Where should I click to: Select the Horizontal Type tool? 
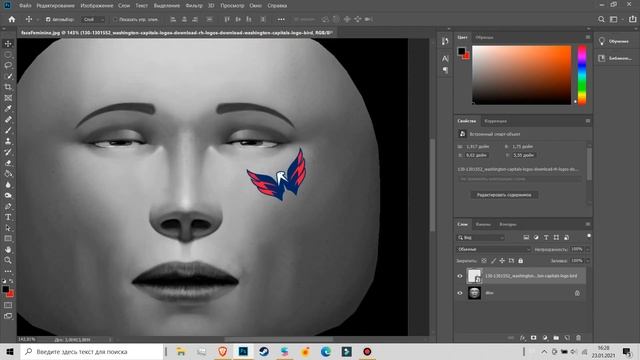point(8,217)
